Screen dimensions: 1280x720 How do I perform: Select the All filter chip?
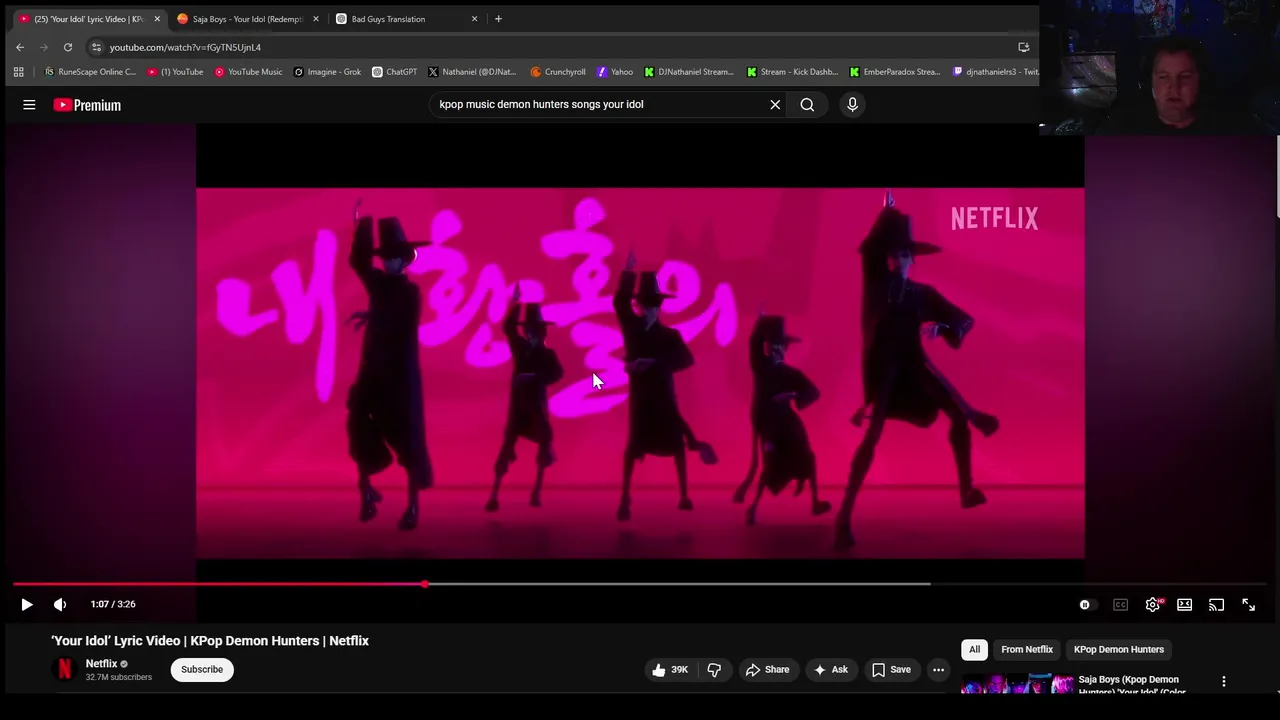[974, 649]
